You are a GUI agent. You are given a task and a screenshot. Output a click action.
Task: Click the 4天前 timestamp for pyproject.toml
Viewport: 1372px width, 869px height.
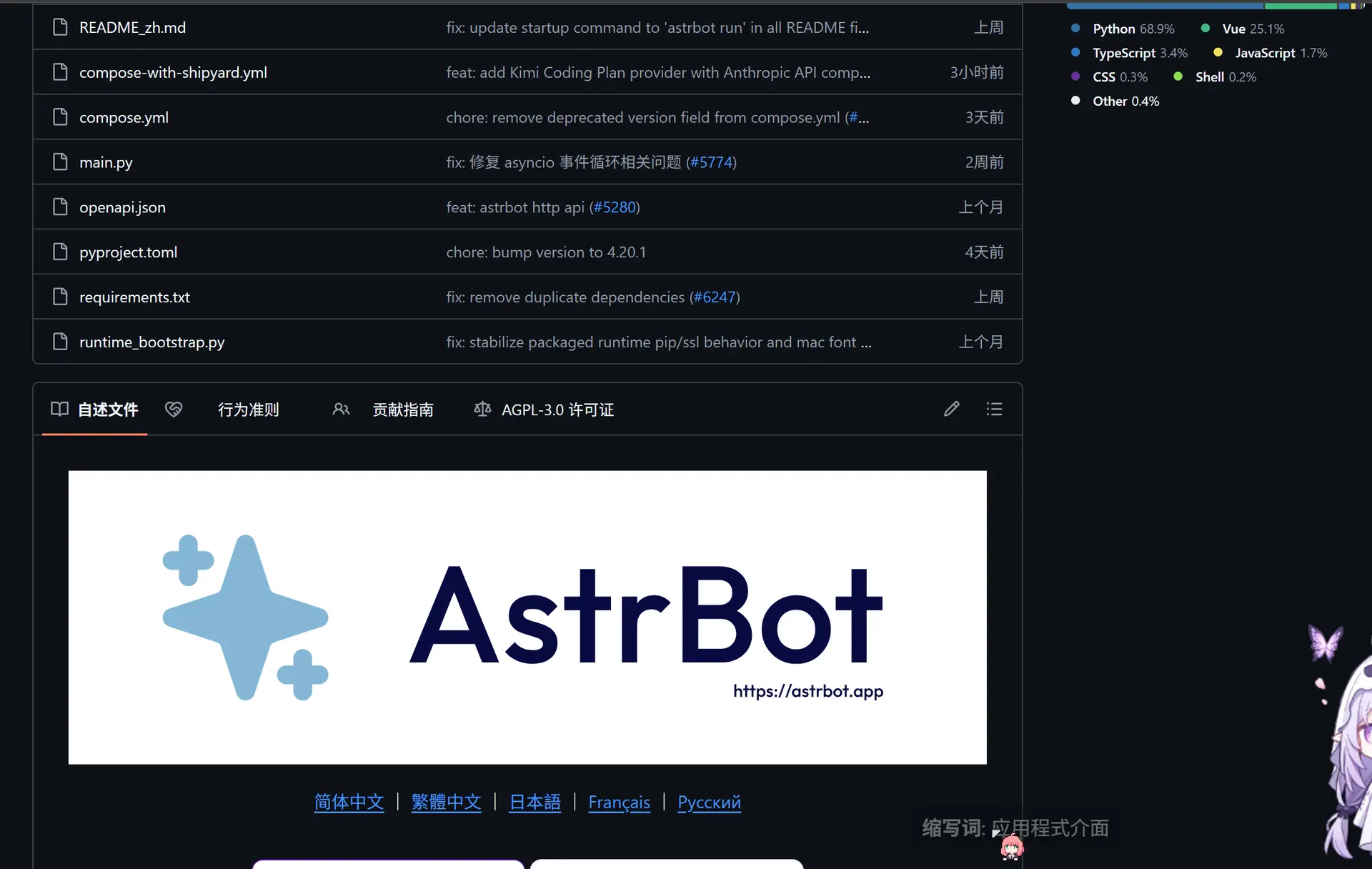point(985,252)
